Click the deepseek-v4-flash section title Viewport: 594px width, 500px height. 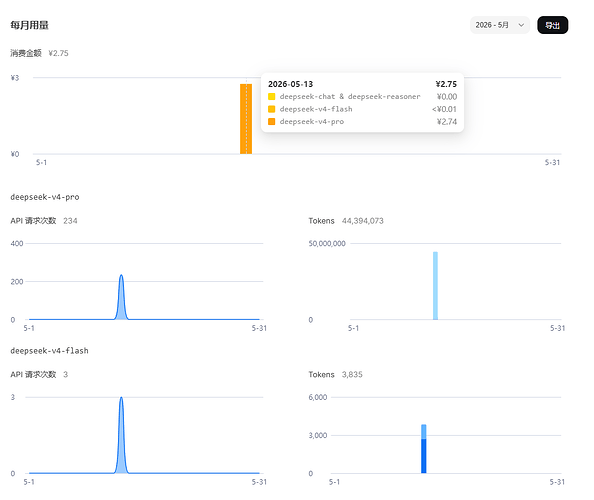pos(49,351)
